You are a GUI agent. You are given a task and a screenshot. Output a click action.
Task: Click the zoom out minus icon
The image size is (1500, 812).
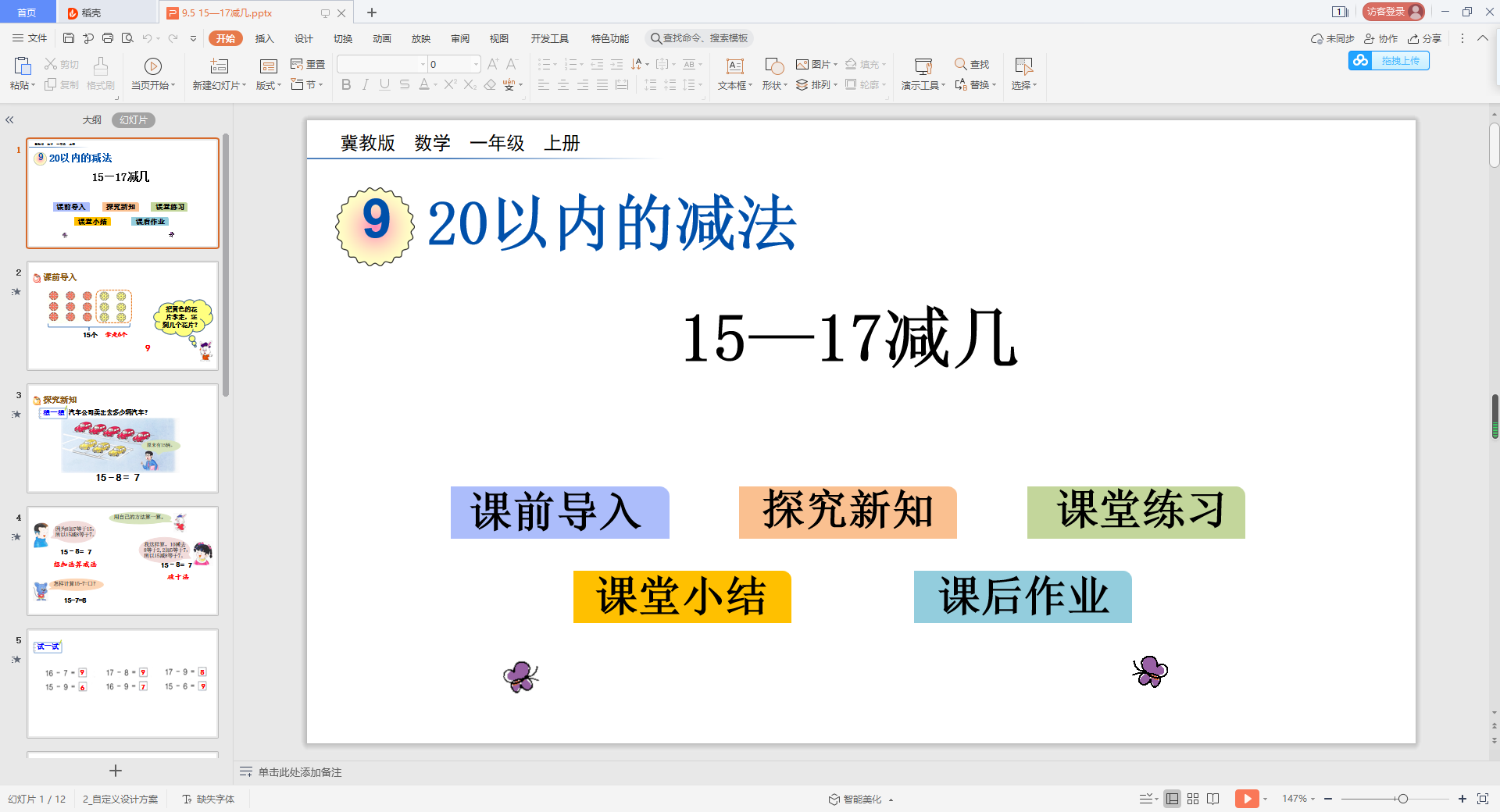coord(1328,799)
